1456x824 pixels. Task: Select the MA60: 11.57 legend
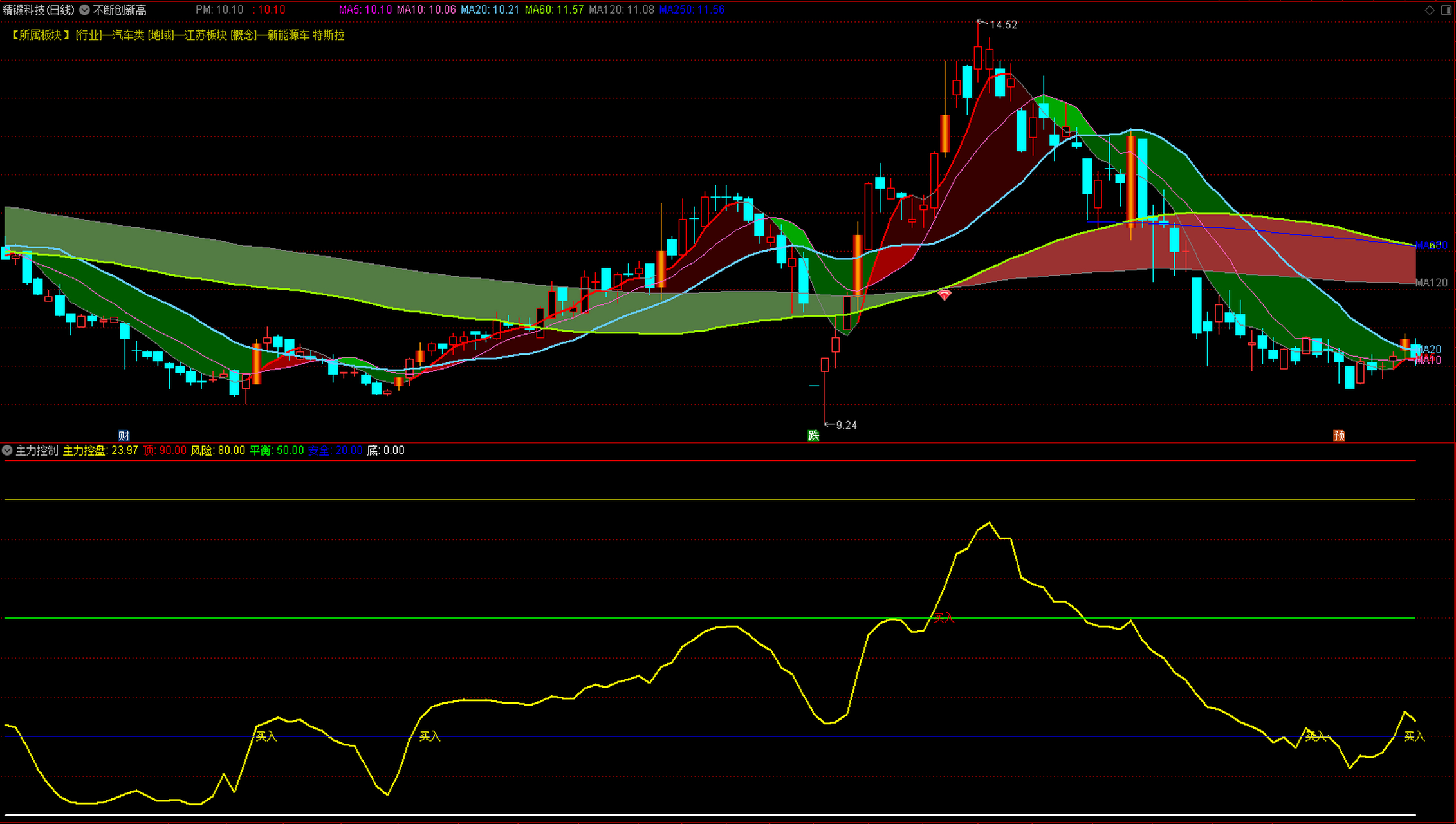tap(554, 10)
